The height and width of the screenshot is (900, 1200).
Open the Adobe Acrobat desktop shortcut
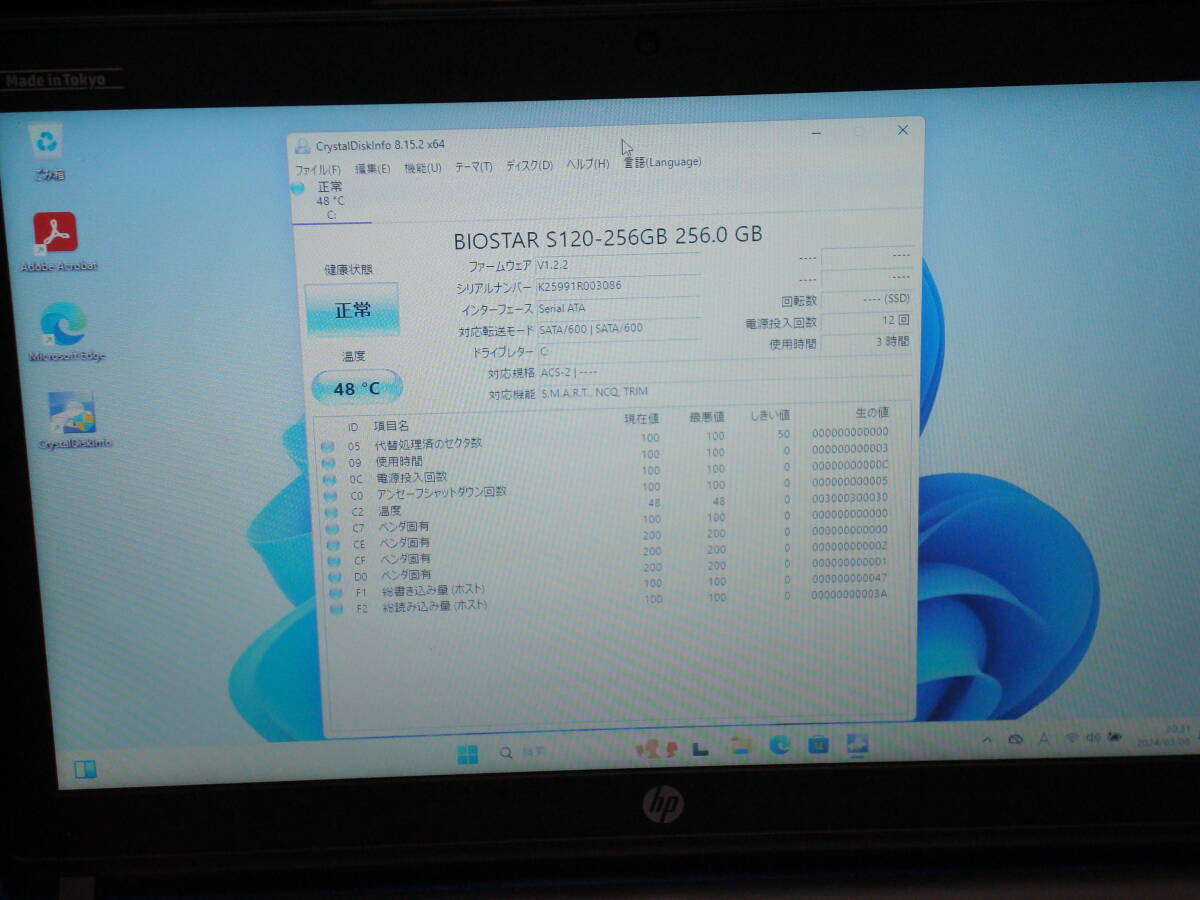pyautogui.click(x=58, y=242)
